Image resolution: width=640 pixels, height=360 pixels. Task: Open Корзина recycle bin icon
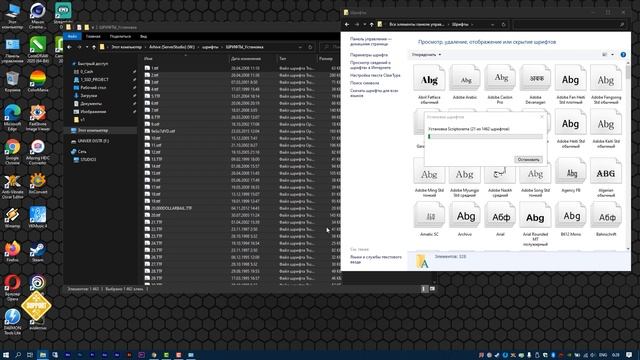[12, 81]
